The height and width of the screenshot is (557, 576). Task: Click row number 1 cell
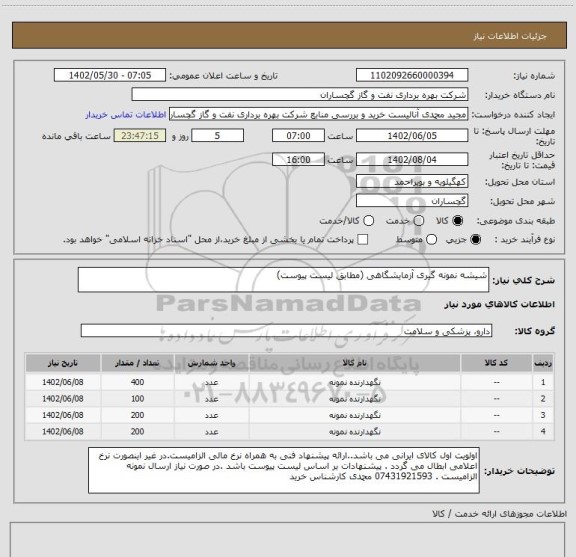(x=543, y=382)
